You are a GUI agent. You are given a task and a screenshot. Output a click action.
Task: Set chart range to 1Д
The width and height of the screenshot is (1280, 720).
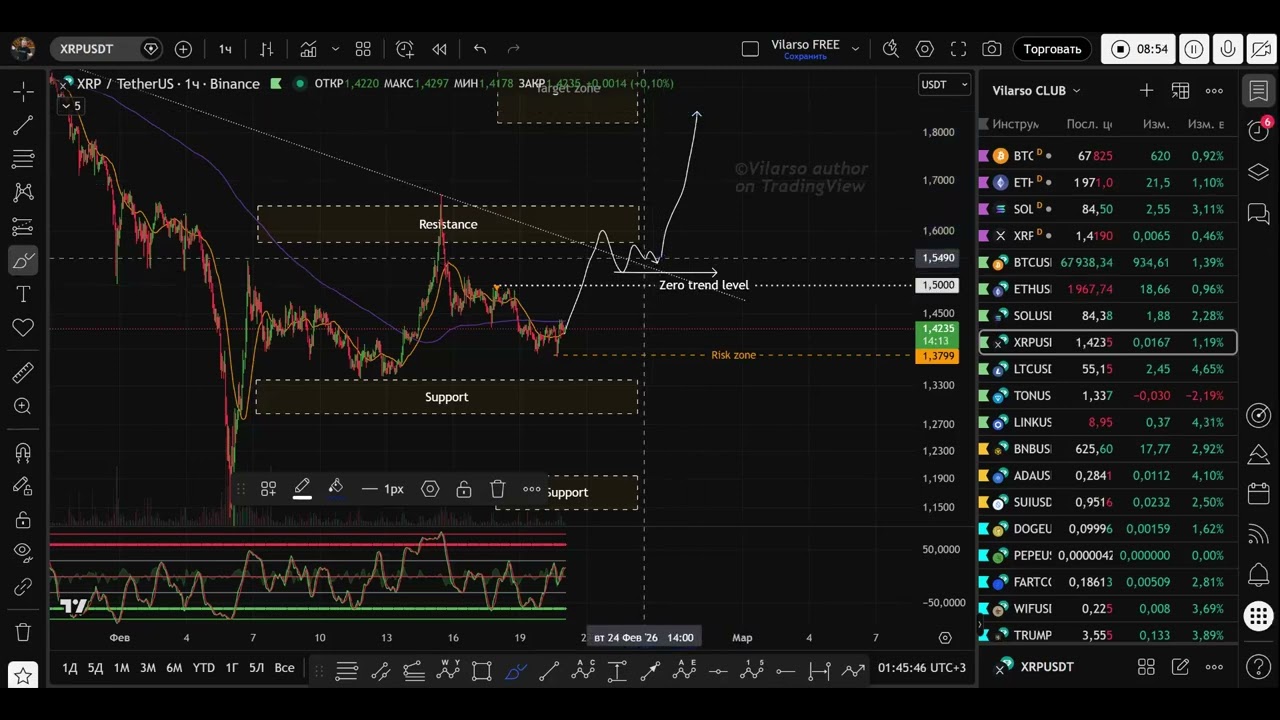point(70,667)
